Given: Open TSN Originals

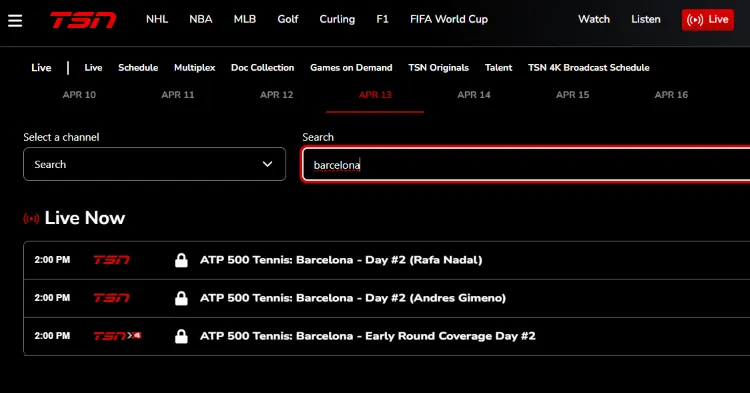Looking at the screenshot, I should 438,68.
